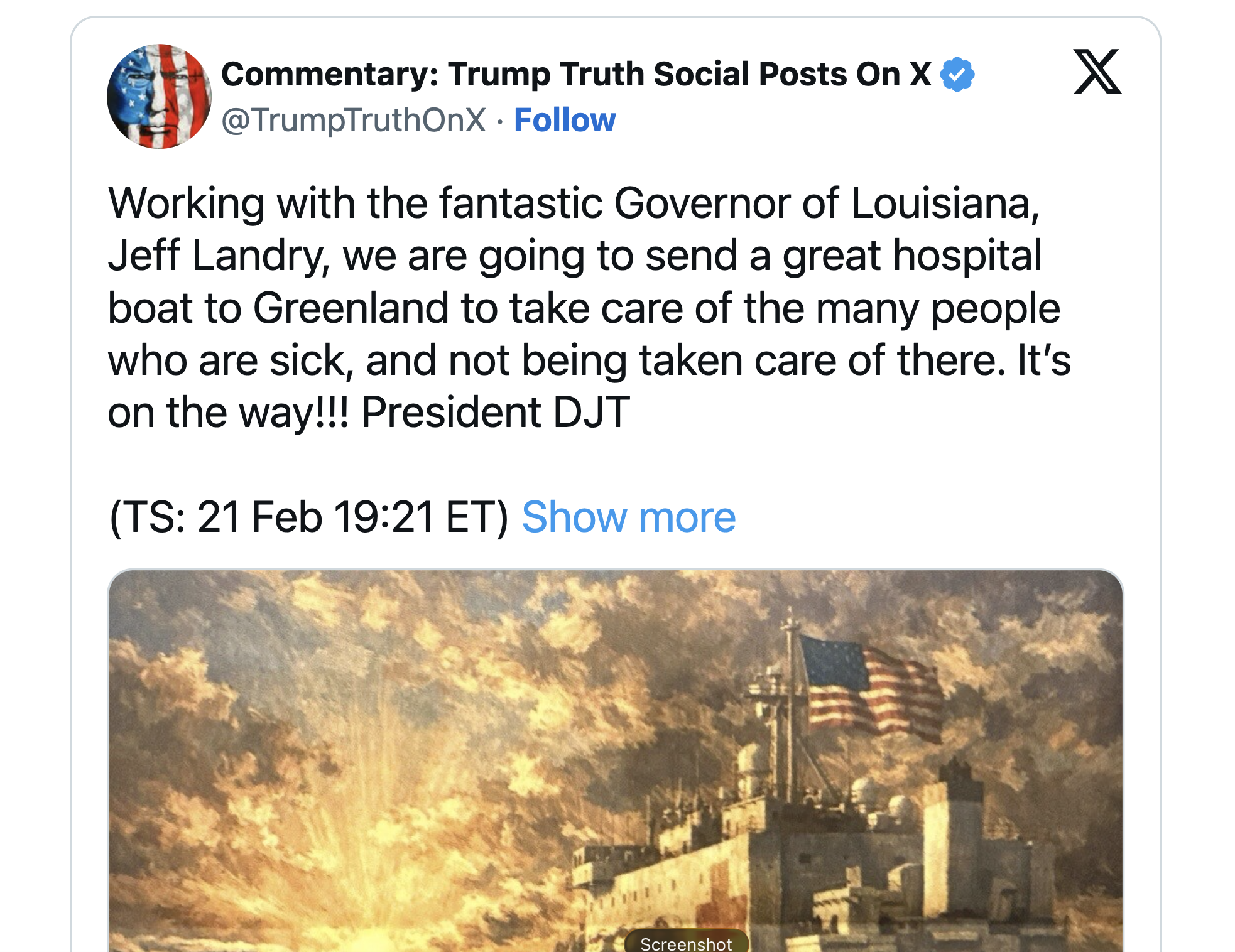1235x952 pixels.
Task: Click the Commentary: Trump Truth Social display name
Action: click(x=575, y=74)
